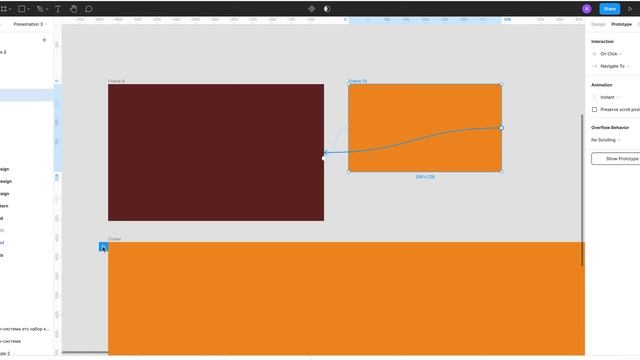This screenshot has width=640, height=360.
Task: Open the purple user avatar
Action: click(x=587, y=9)
